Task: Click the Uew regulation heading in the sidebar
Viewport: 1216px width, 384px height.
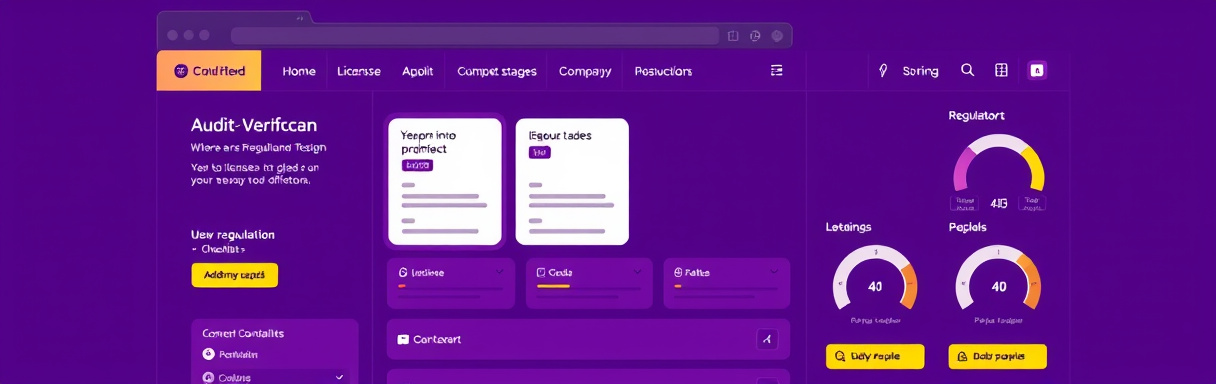Action: tap(232, 235)
